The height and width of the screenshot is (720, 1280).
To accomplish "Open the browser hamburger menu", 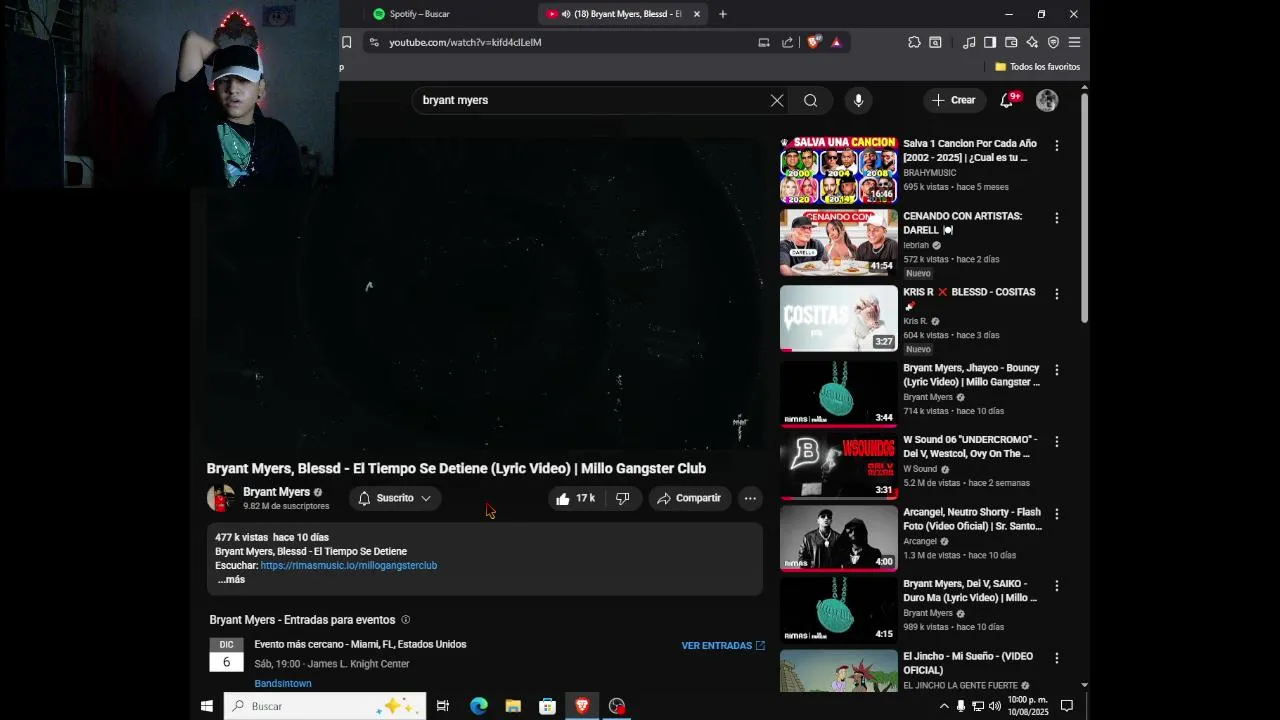I will pyautogui.click(x=1074, y=42).
